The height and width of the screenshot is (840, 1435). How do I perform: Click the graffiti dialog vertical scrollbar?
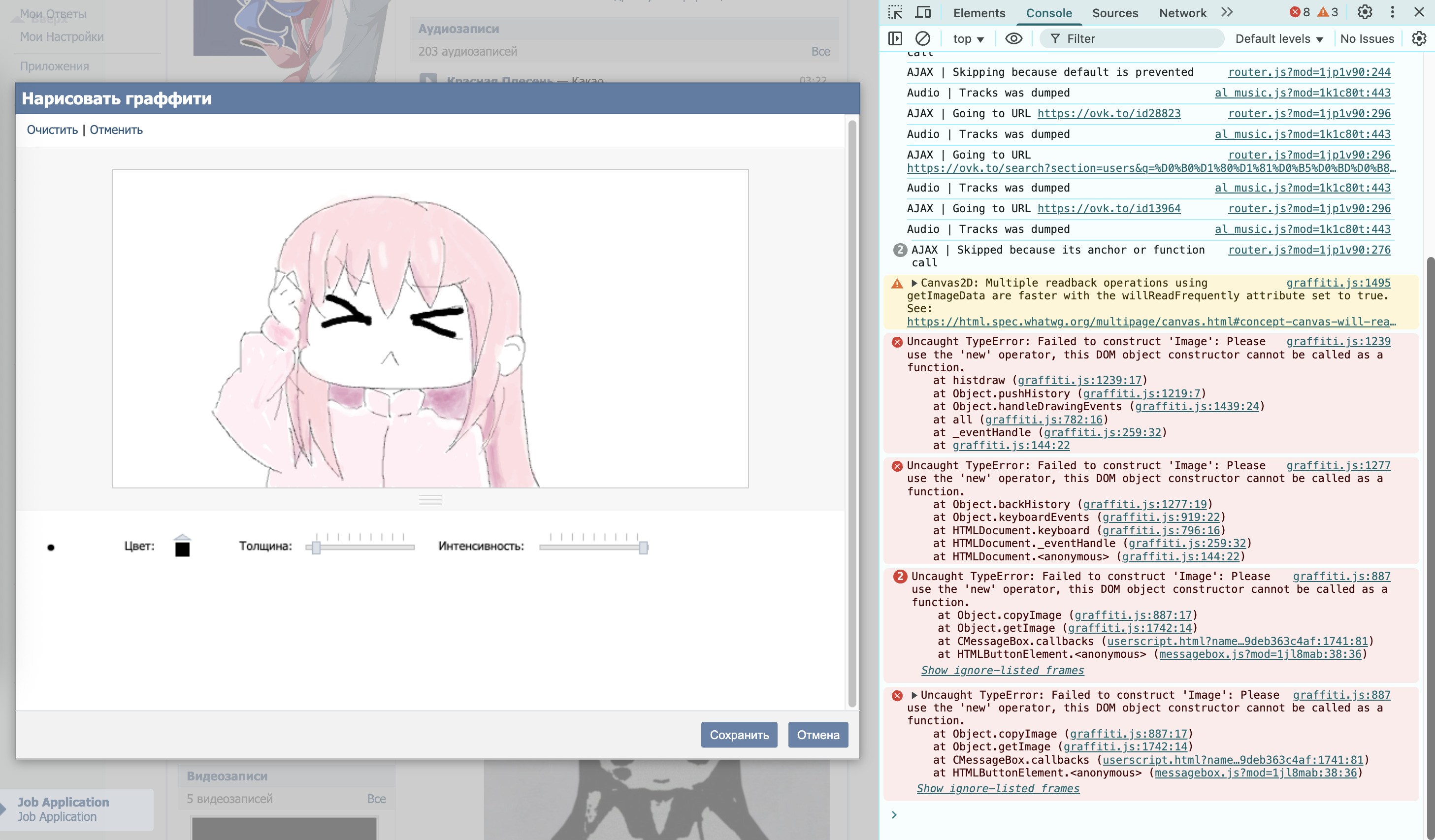click(852, 413)
